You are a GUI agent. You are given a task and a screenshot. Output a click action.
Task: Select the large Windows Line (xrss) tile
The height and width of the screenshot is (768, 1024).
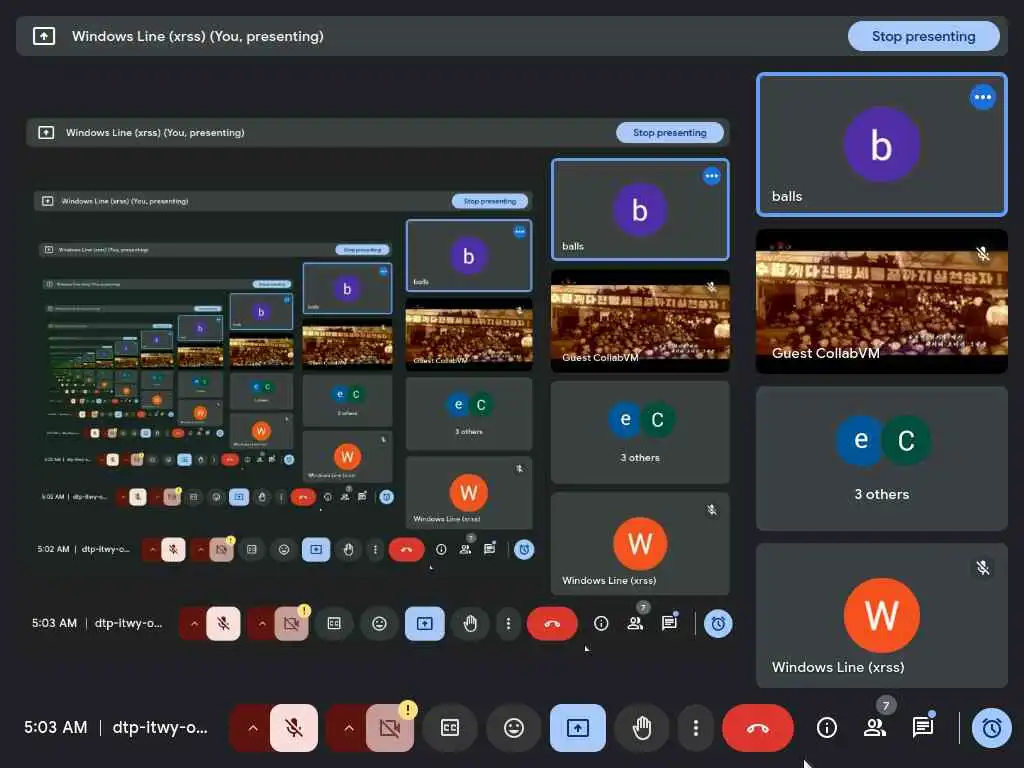(882, 615)
